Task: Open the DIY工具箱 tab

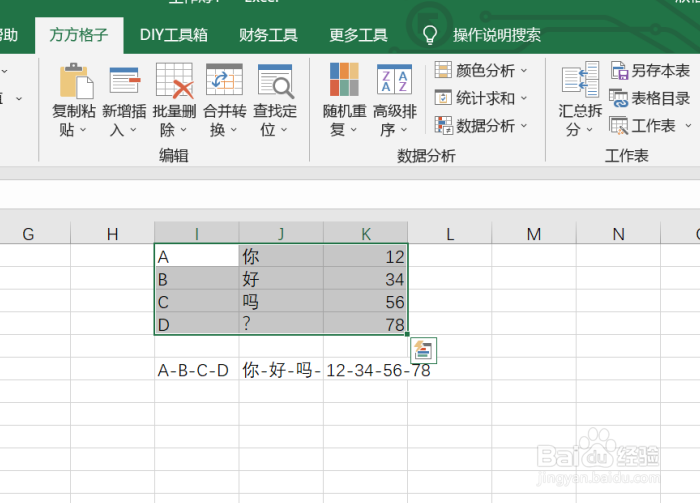Action: (174, 35)
